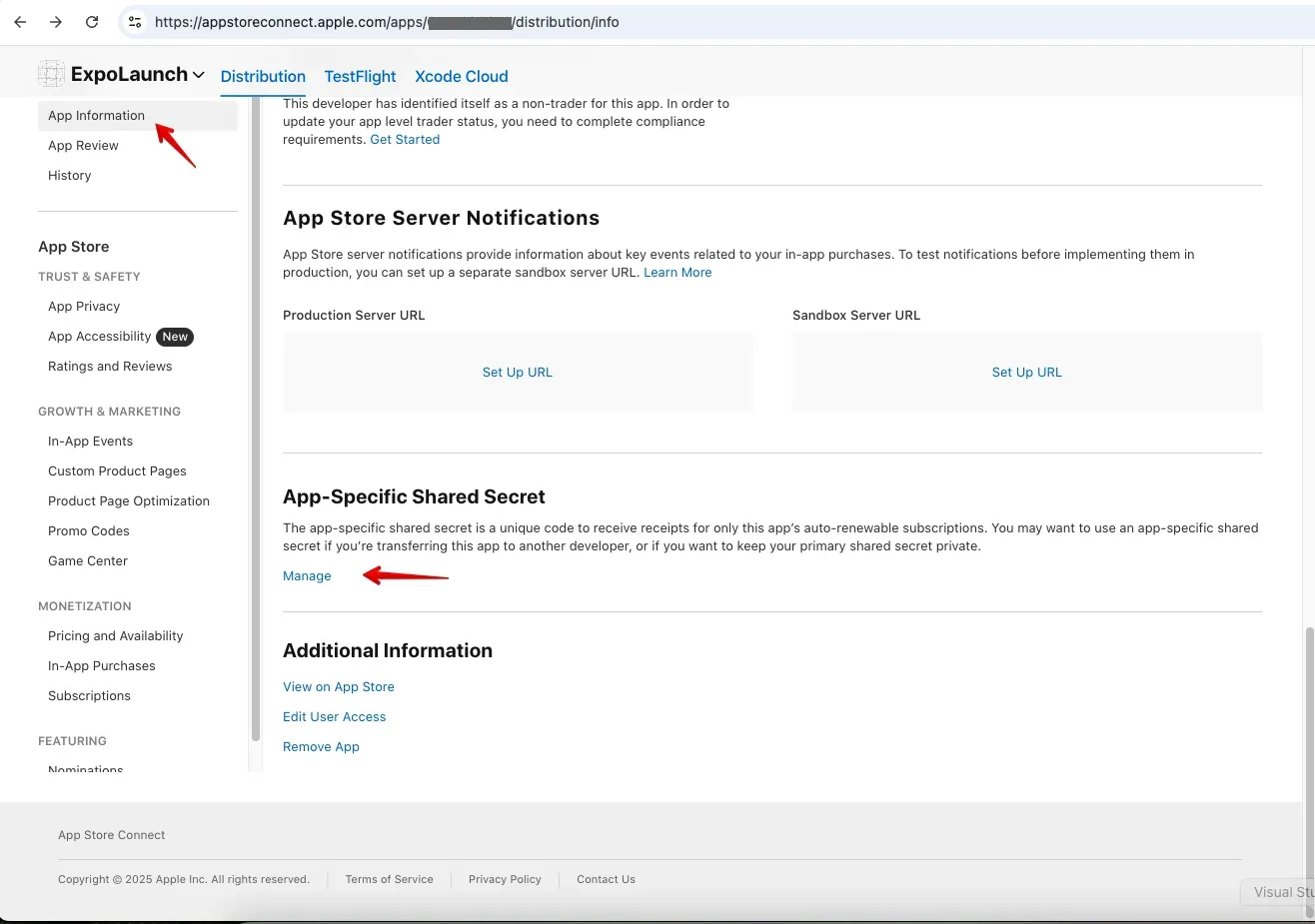Open History in the sidebar
Image resolution: width=1315 pixels, height=924 pixels.
pyautogui.click(x=69, y=176)
